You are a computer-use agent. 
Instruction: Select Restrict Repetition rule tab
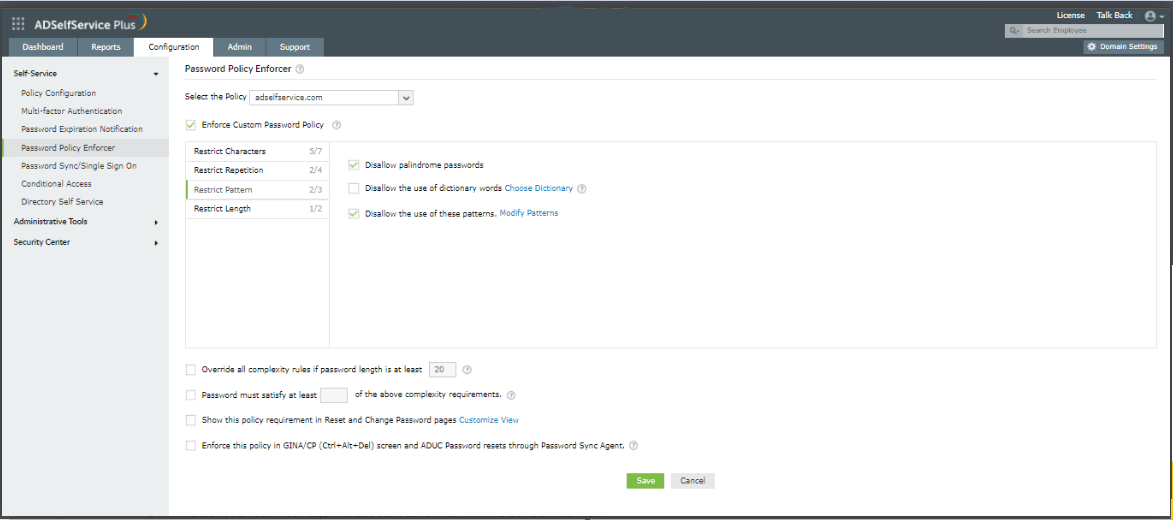point(257,170)
